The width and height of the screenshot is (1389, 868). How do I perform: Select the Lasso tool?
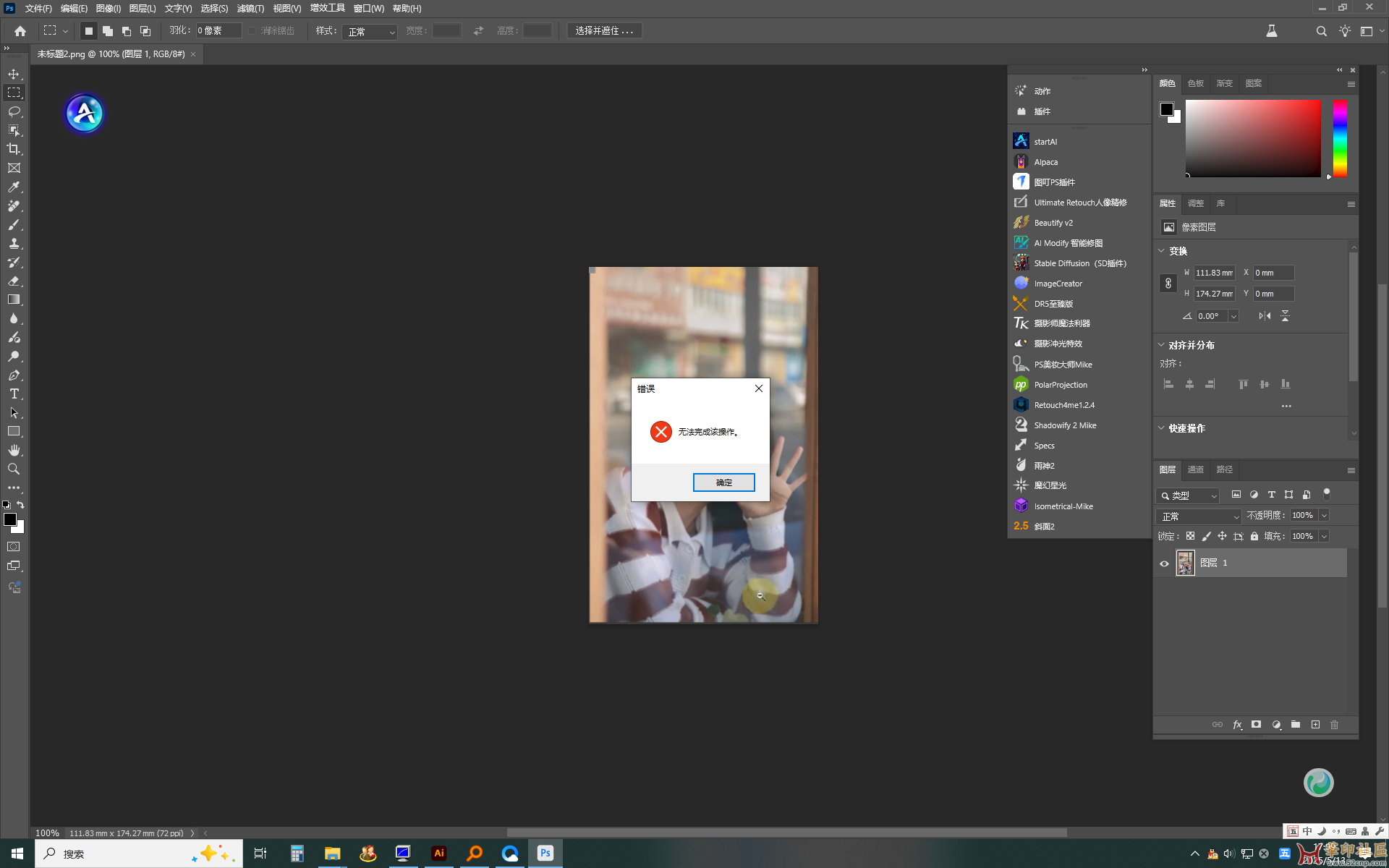(x=14, y=111)
